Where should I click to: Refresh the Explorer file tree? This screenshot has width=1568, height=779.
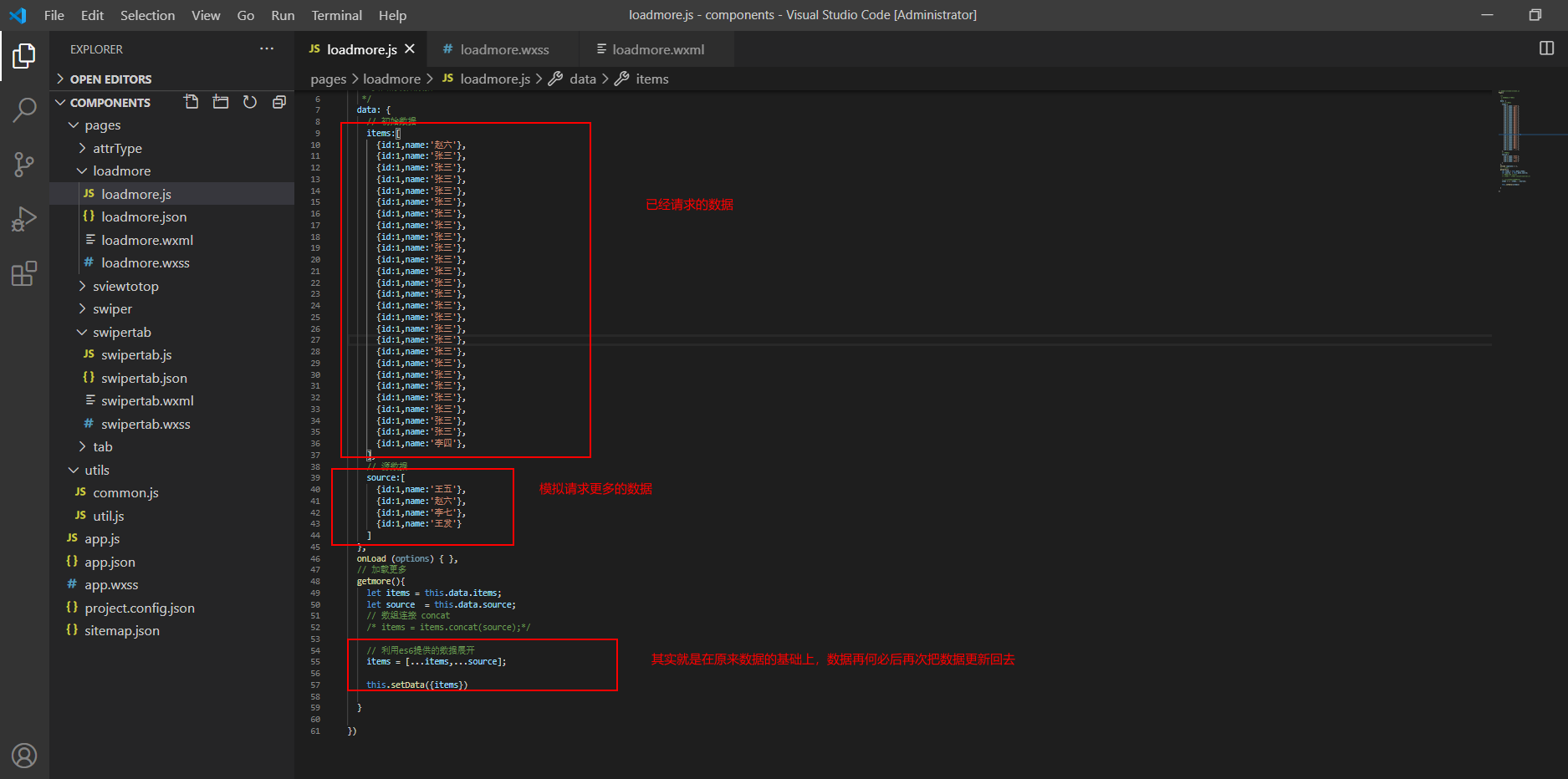pos(250,102)
